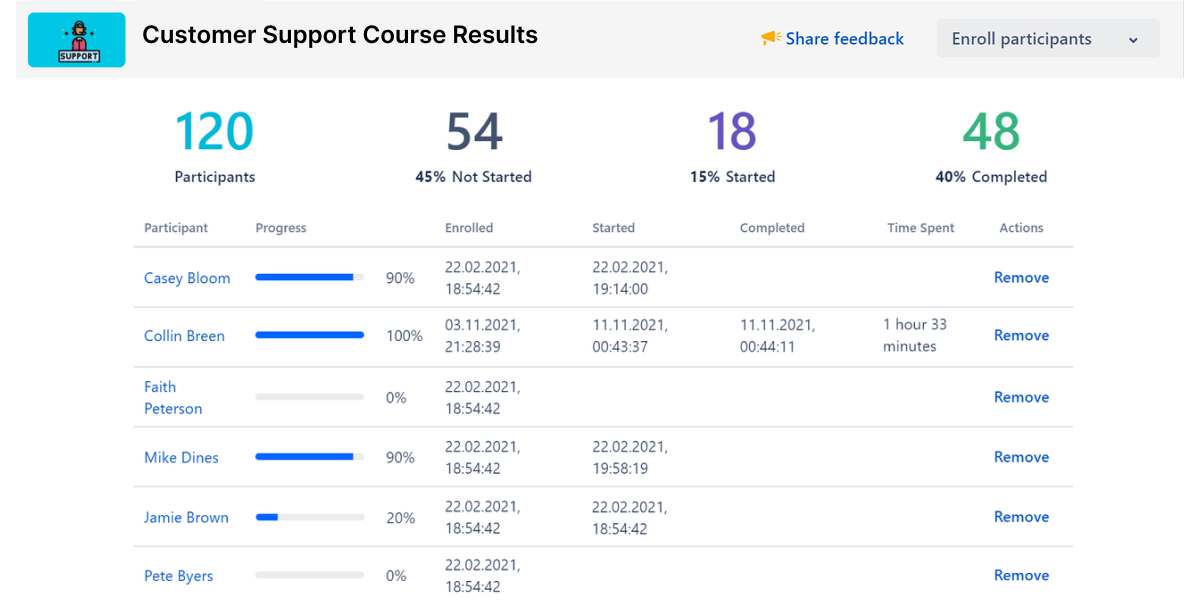Click the Progress column header

point(281,228)
